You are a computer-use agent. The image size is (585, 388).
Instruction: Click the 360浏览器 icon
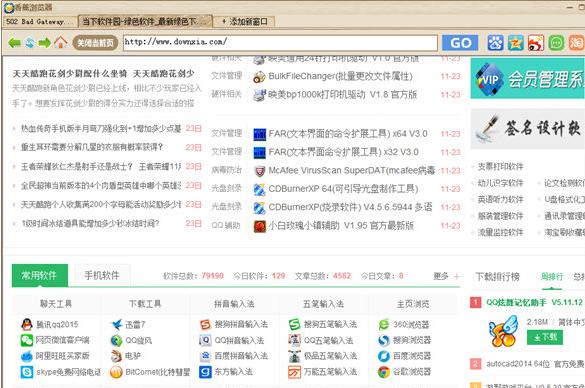tap(384, 325)
